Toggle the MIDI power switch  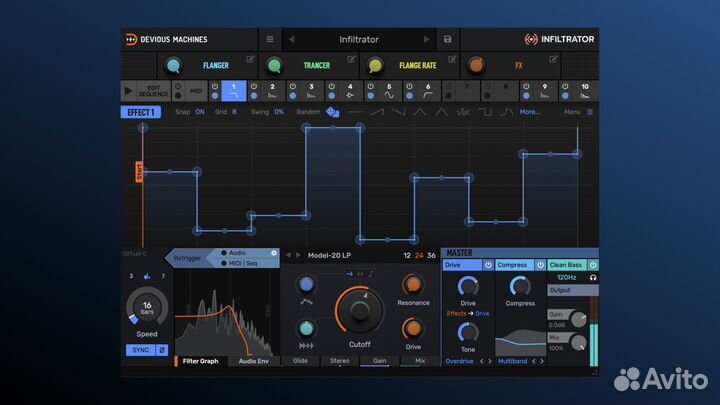[x=178, y=86]
